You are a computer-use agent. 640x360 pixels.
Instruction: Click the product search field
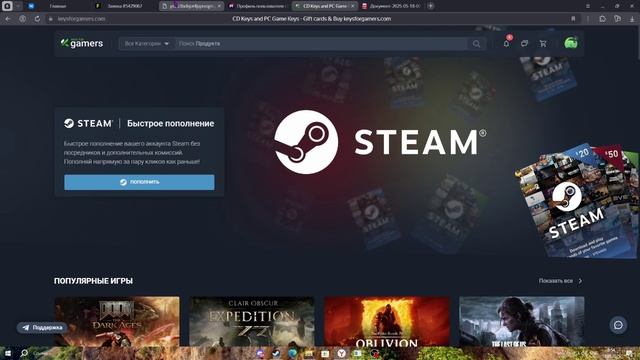tap(322, 44)
